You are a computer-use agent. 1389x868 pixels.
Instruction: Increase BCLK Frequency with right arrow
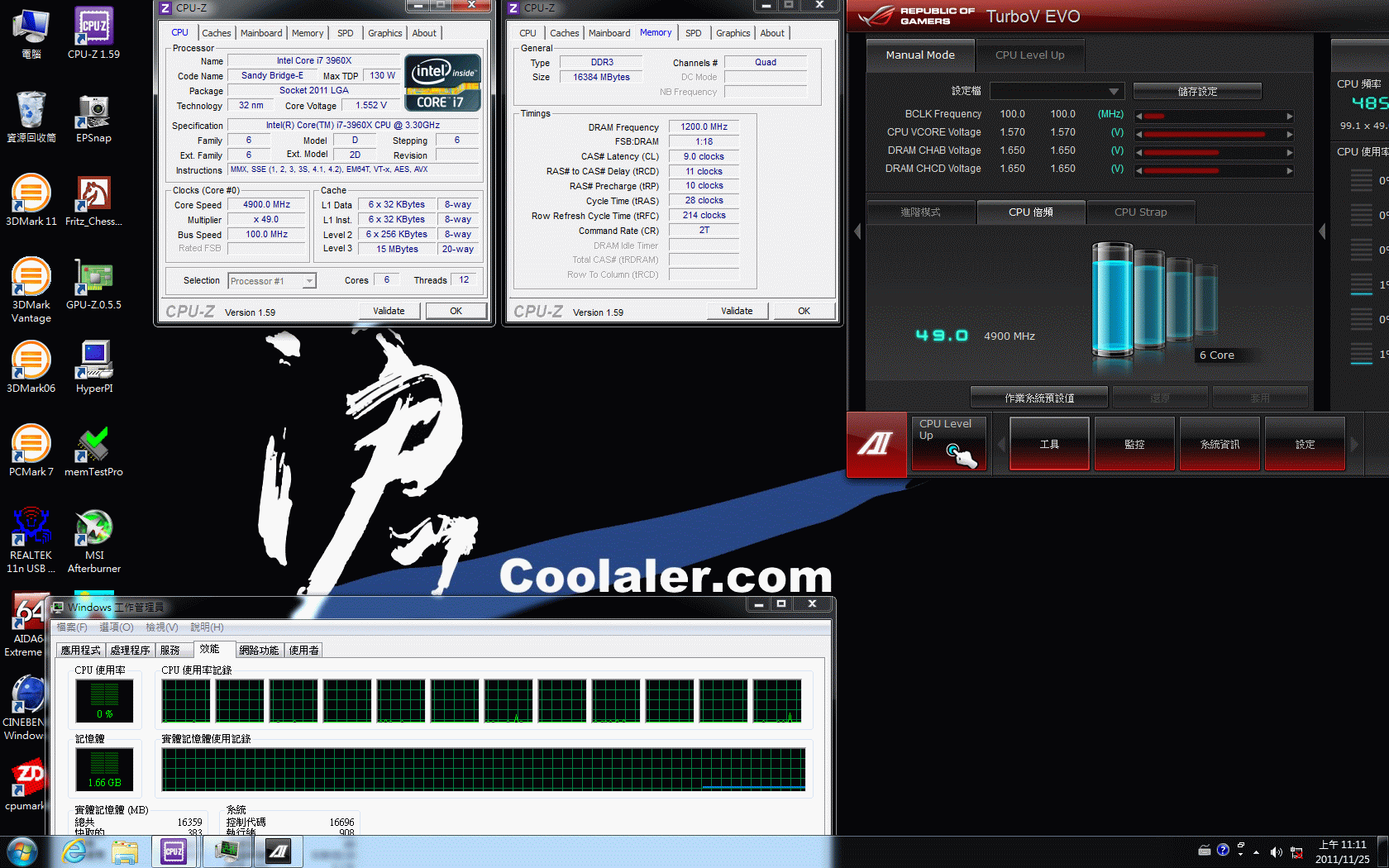click(x=1289, y=117)
